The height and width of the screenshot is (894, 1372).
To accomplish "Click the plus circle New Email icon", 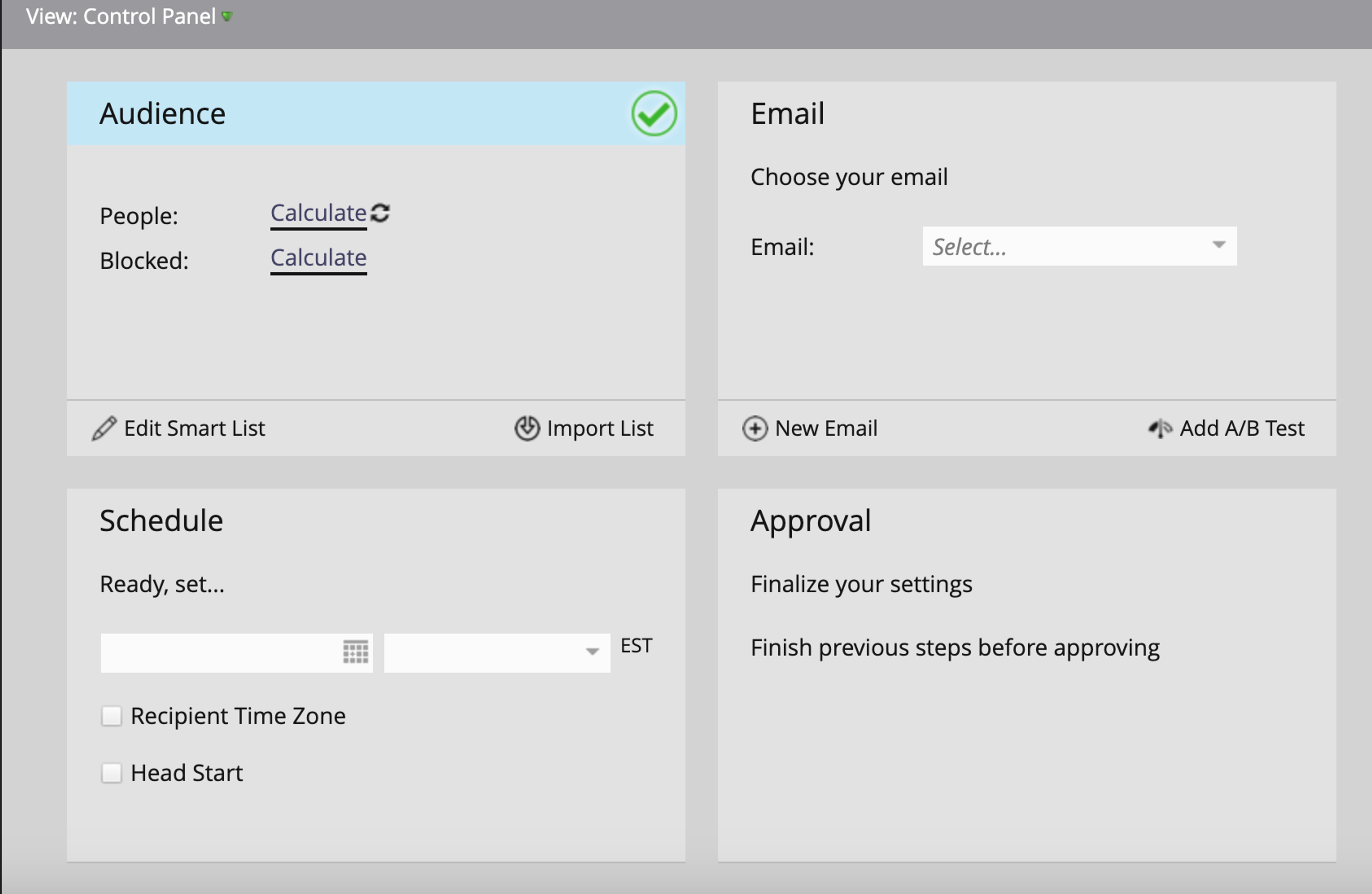I will coord(755,429).
